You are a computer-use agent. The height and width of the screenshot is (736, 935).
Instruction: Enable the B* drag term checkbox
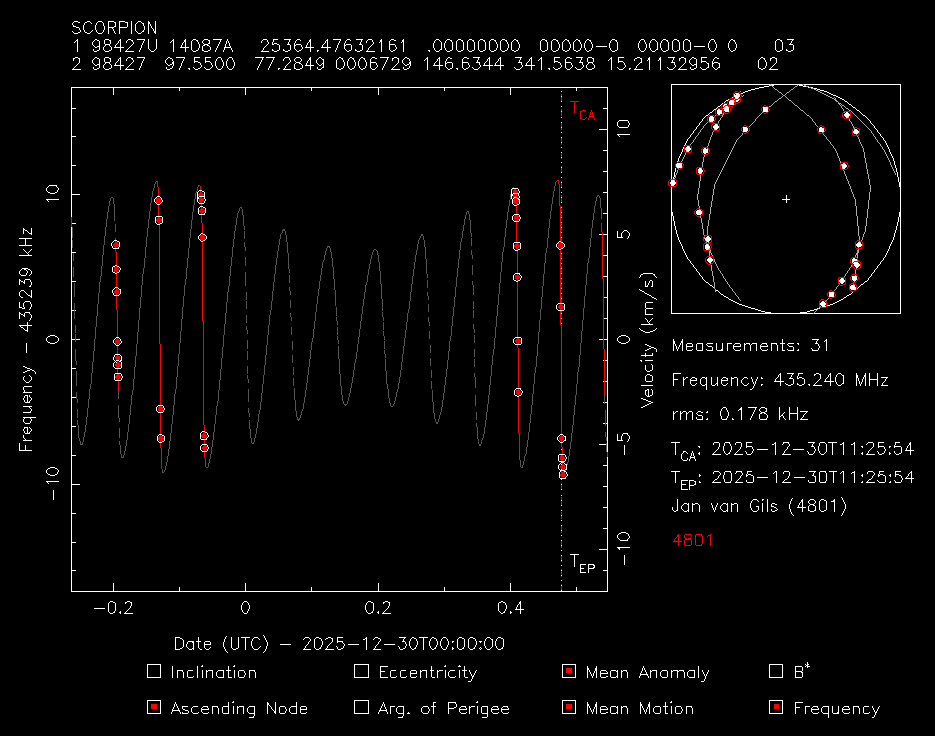click(776, 672)
